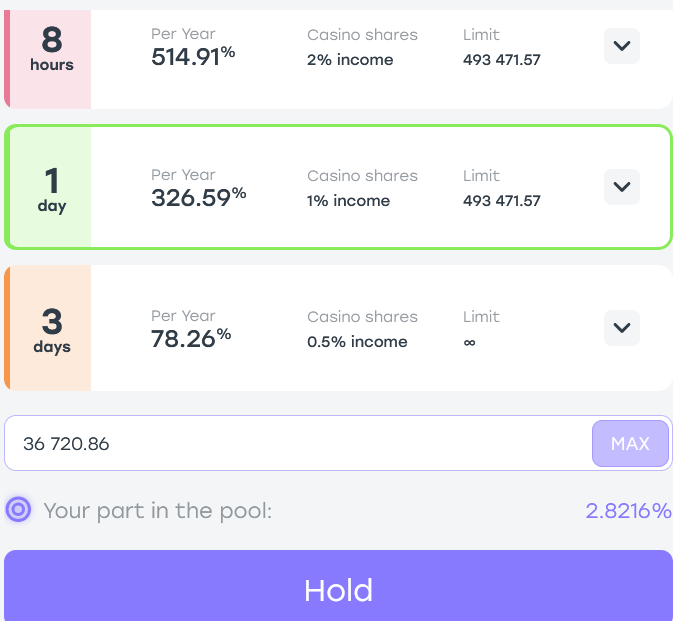The height and width of the screenshot is (621, 673).
Task: Click the MAX amount button
Action: [x=630, y=443]
